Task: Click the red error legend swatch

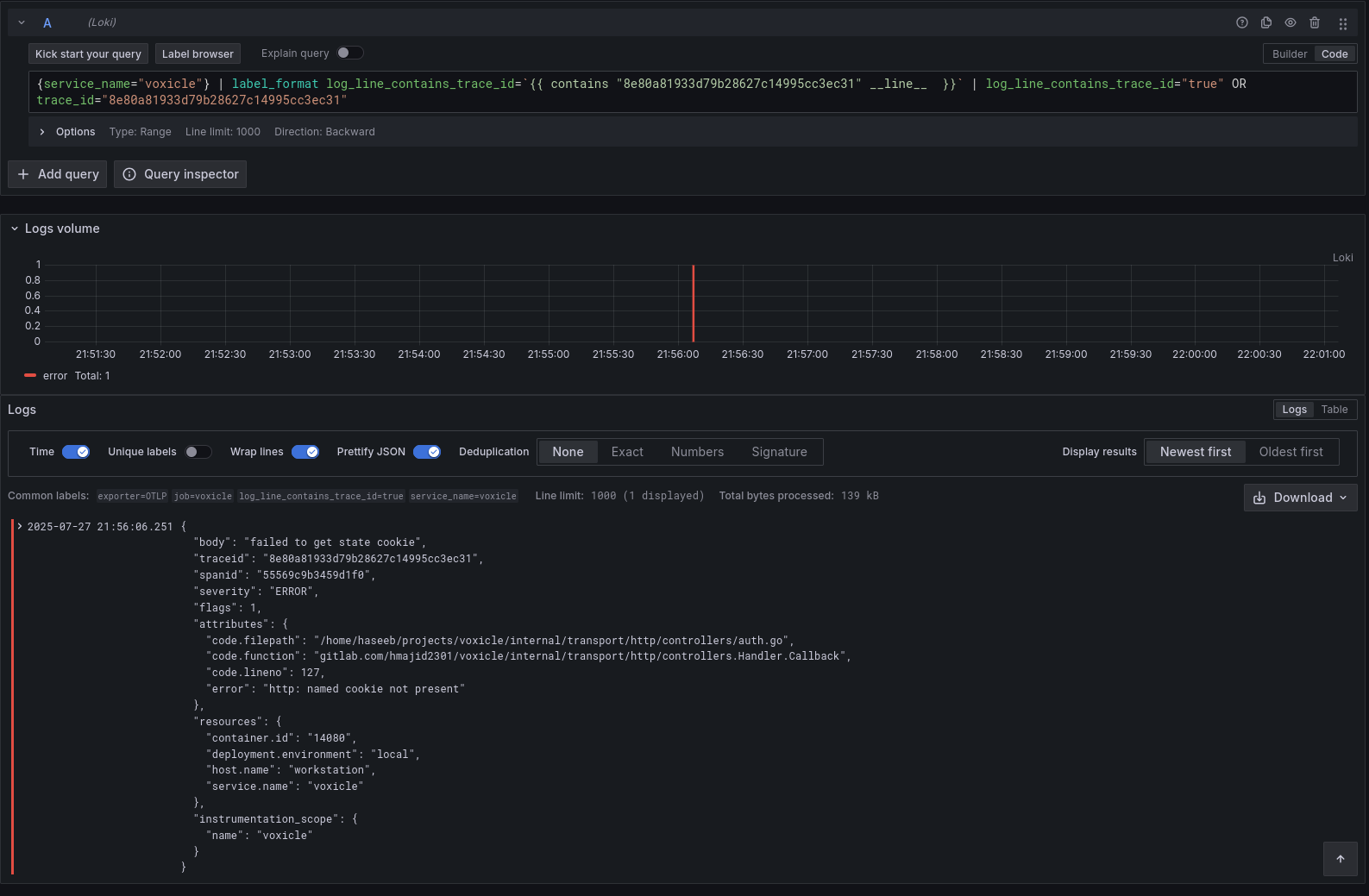Action: click(x=30, y=376)
